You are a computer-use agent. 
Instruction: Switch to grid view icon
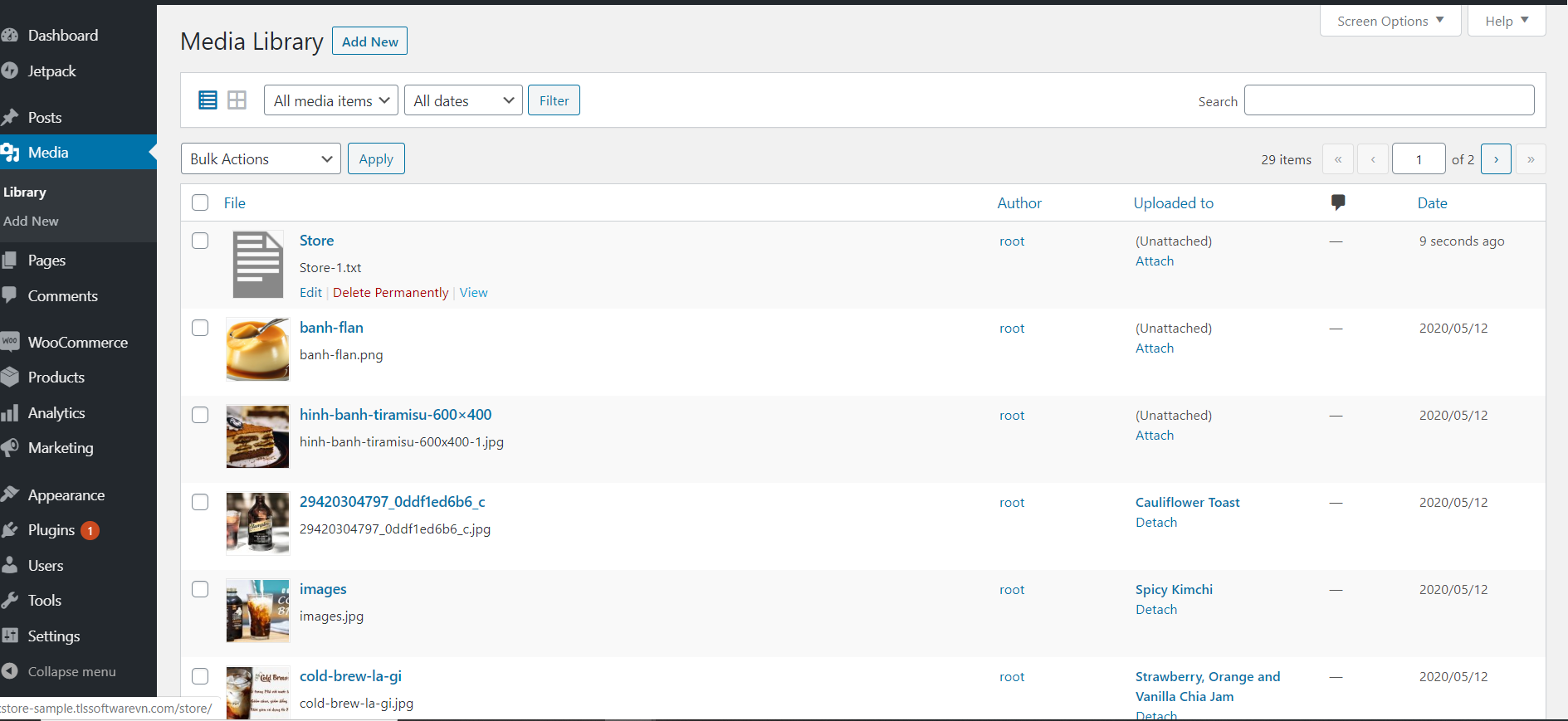pos(237,100)
